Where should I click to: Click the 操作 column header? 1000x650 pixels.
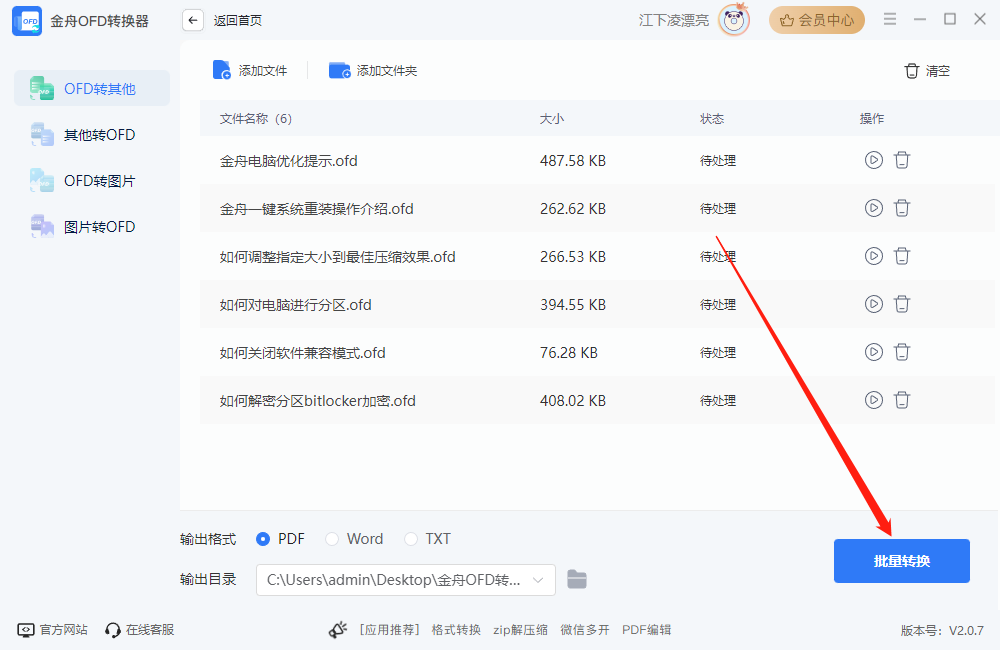click(x=872, y=119)
